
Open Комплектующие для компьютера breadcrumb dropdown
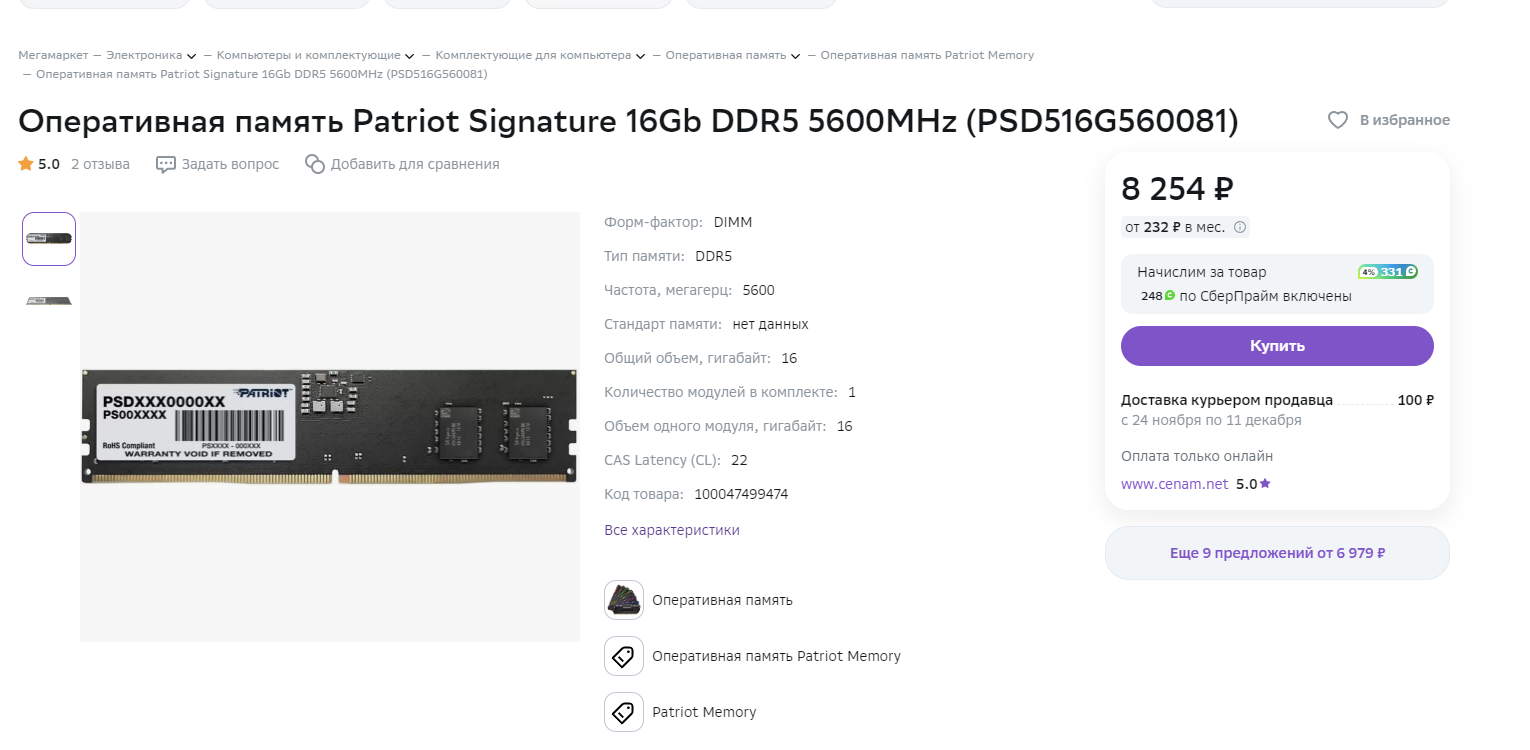click(640, 56)
